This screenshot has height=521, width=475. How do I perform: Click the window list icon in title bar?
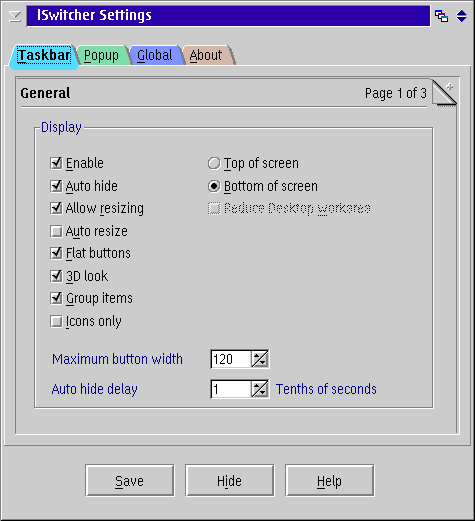[x=442, y=16]
